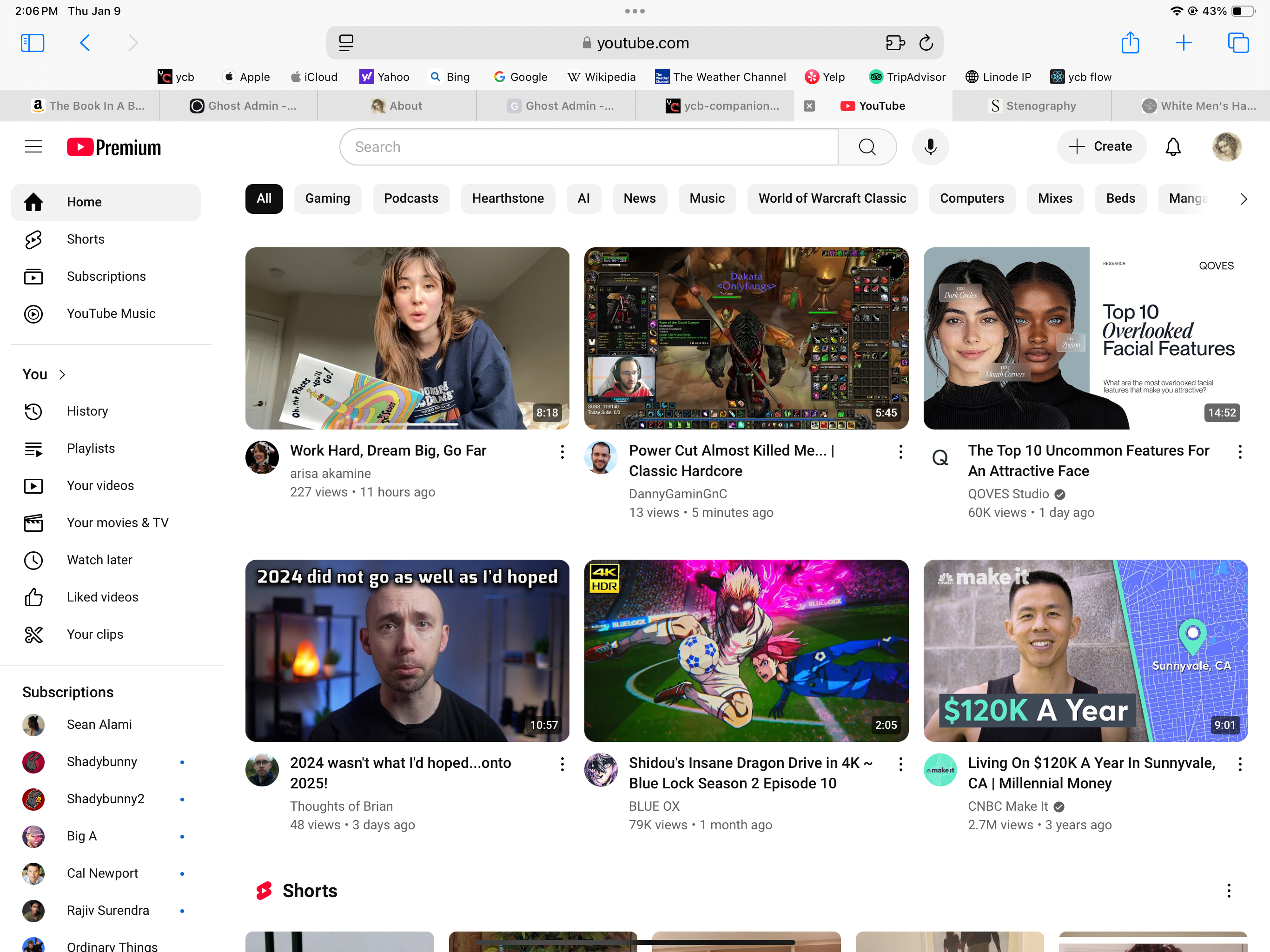Screen dimensions: 1270x952
Task: Open Liked videos list
Action: click(106, 598)
